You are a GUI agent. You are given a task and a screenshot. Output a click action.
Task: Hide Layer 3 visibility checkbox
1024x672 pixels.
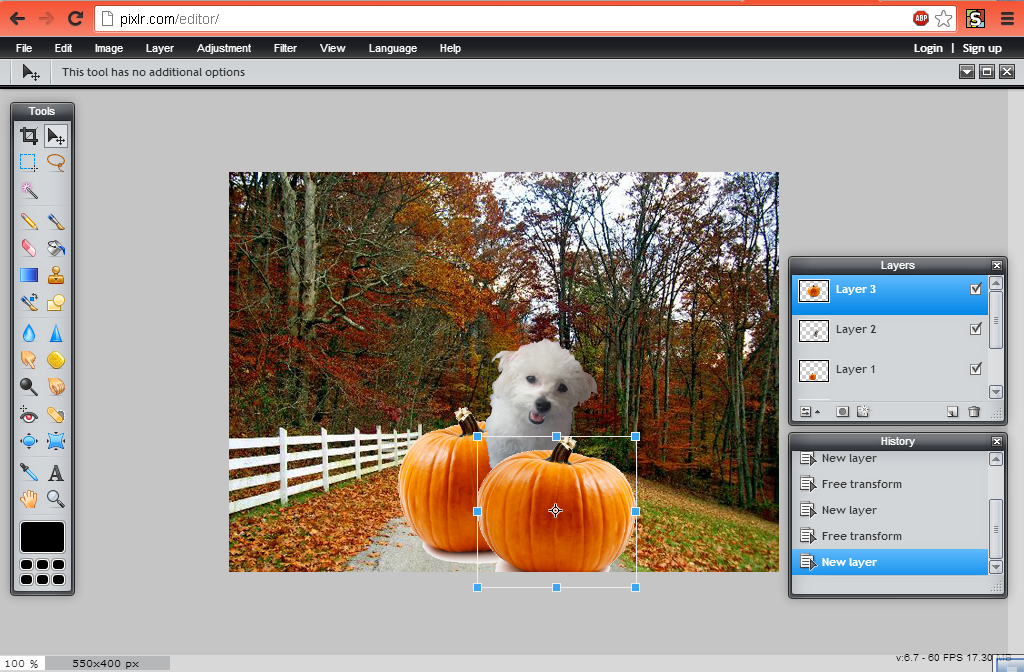[976, 289]
